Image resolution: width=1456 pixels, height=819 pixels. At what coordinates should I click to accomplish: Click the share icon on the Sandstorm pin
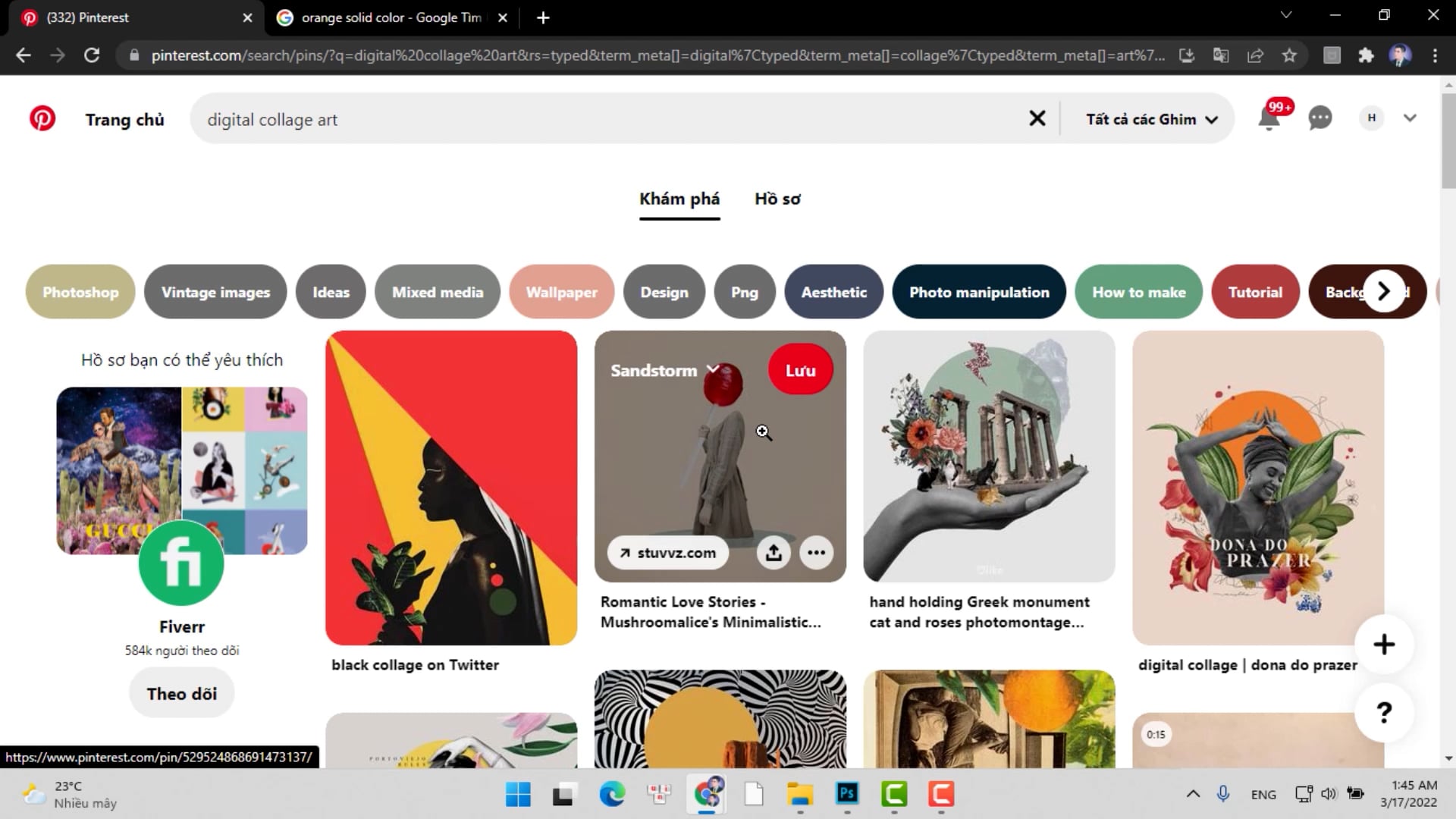[x=773, y=553]
